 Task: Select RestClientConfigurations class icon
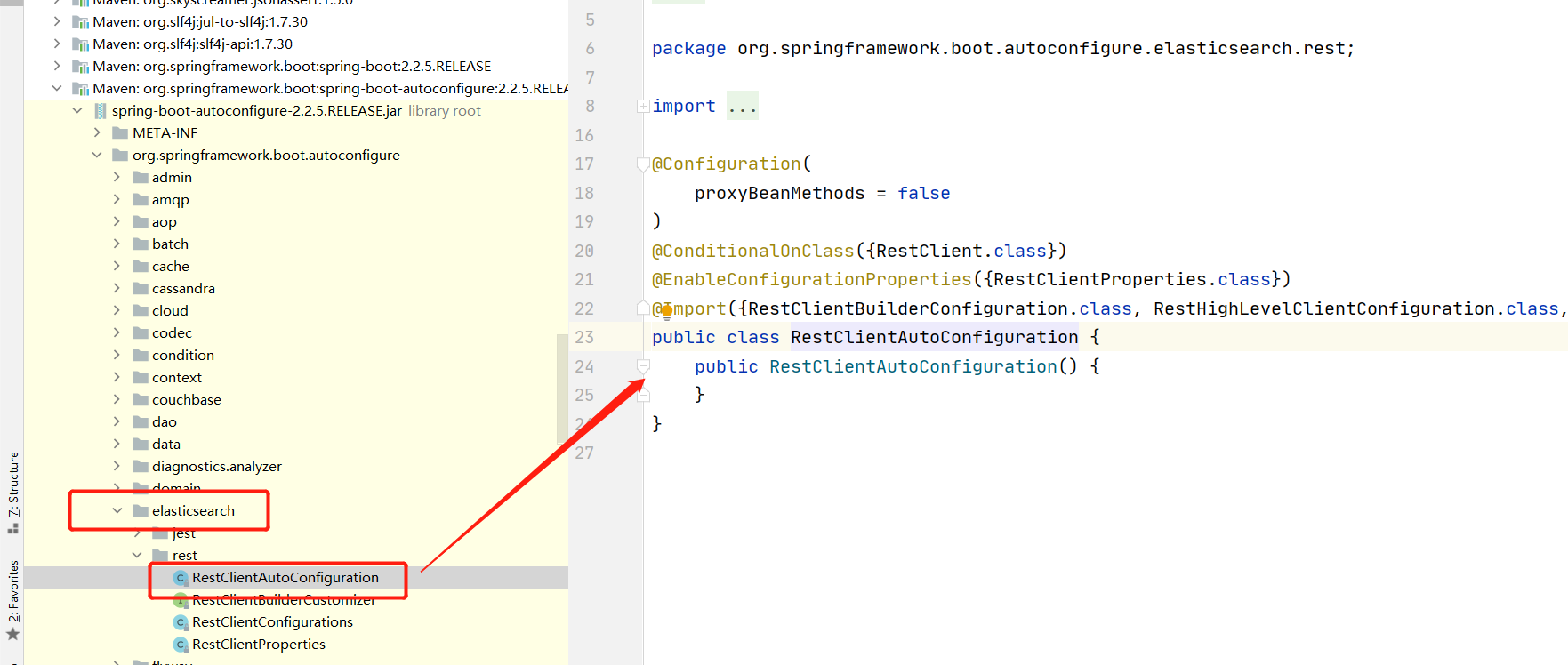click(181, 622)
